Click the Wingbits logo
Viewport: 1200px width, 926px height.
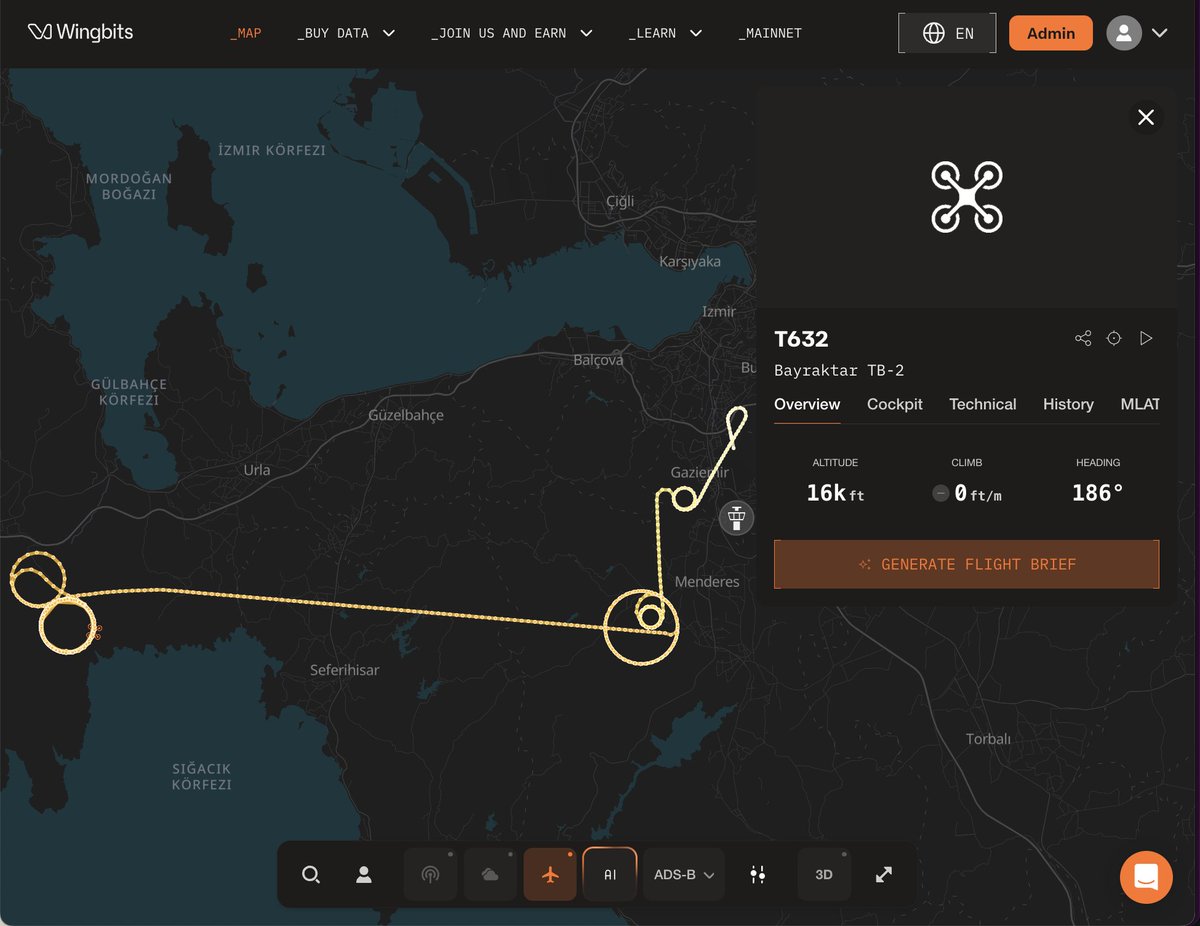tap(80, 33)
